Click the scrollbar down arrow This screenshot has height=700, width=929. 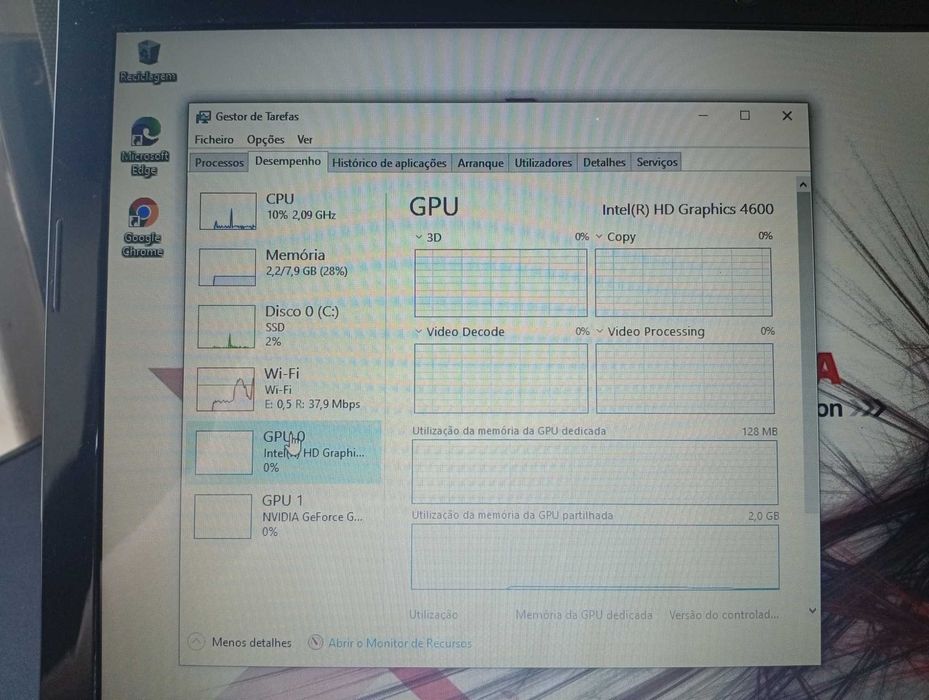coord(813,610)
